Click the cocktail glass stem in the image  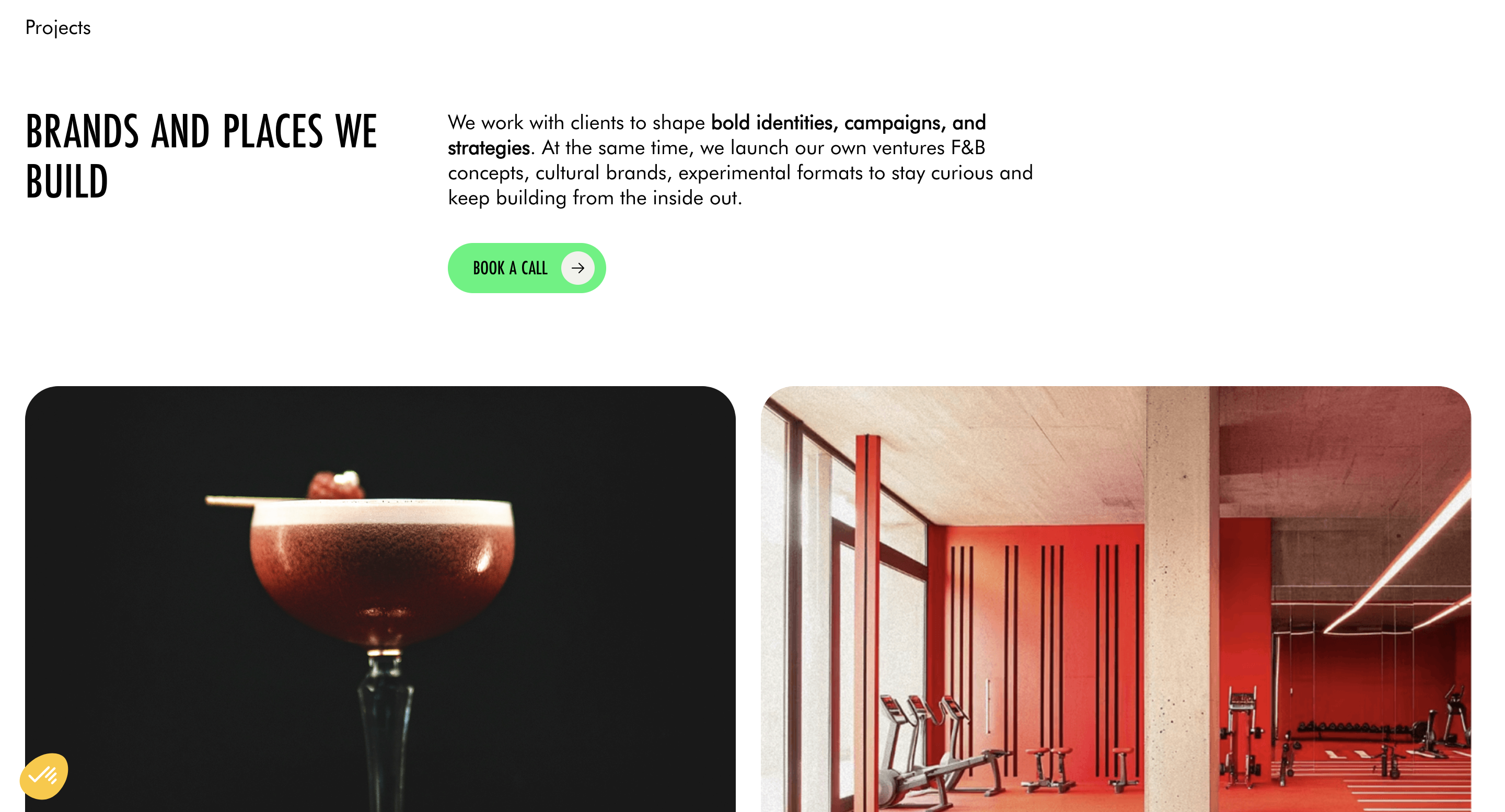click(386, 730)
